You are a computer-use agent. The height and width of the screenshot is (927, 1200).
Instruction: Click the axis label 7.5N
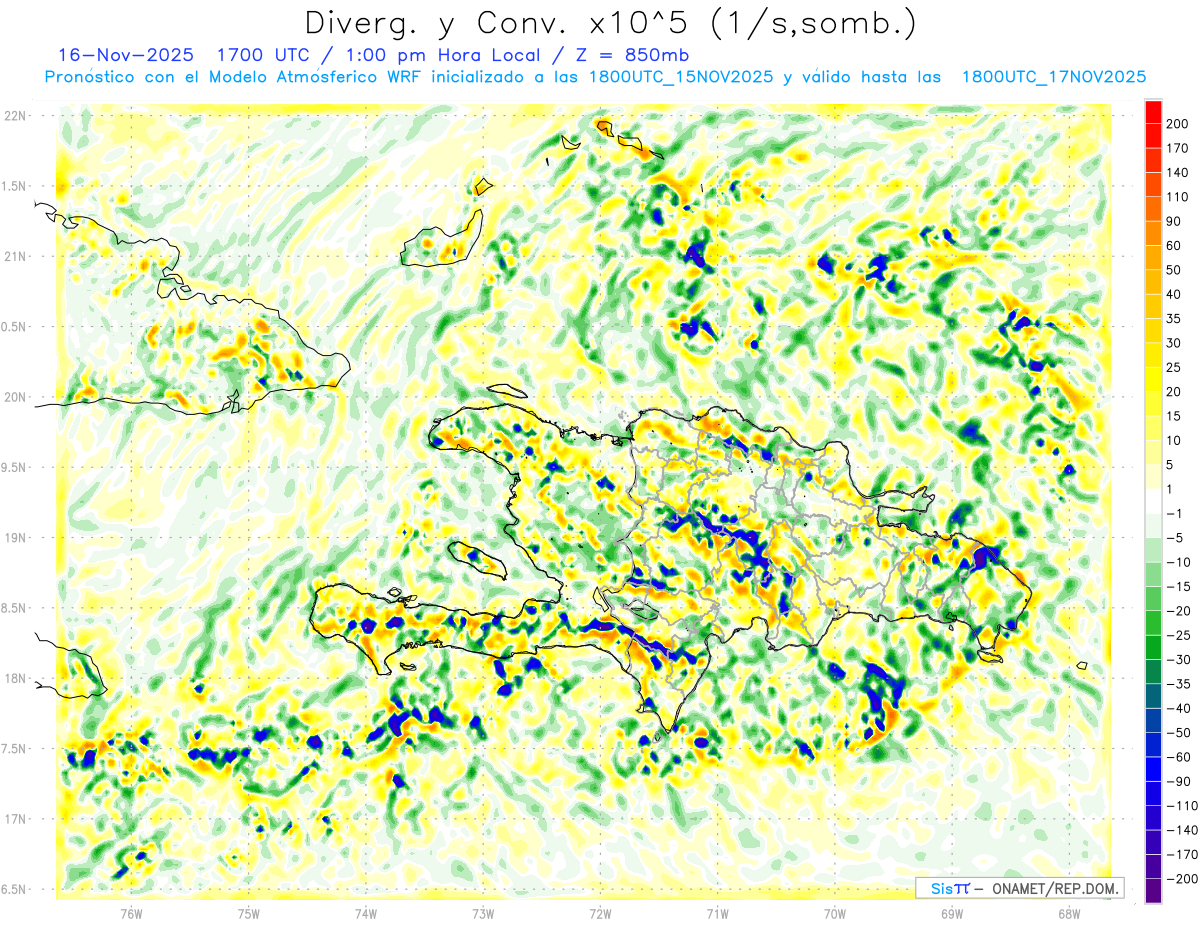point(14,749)
